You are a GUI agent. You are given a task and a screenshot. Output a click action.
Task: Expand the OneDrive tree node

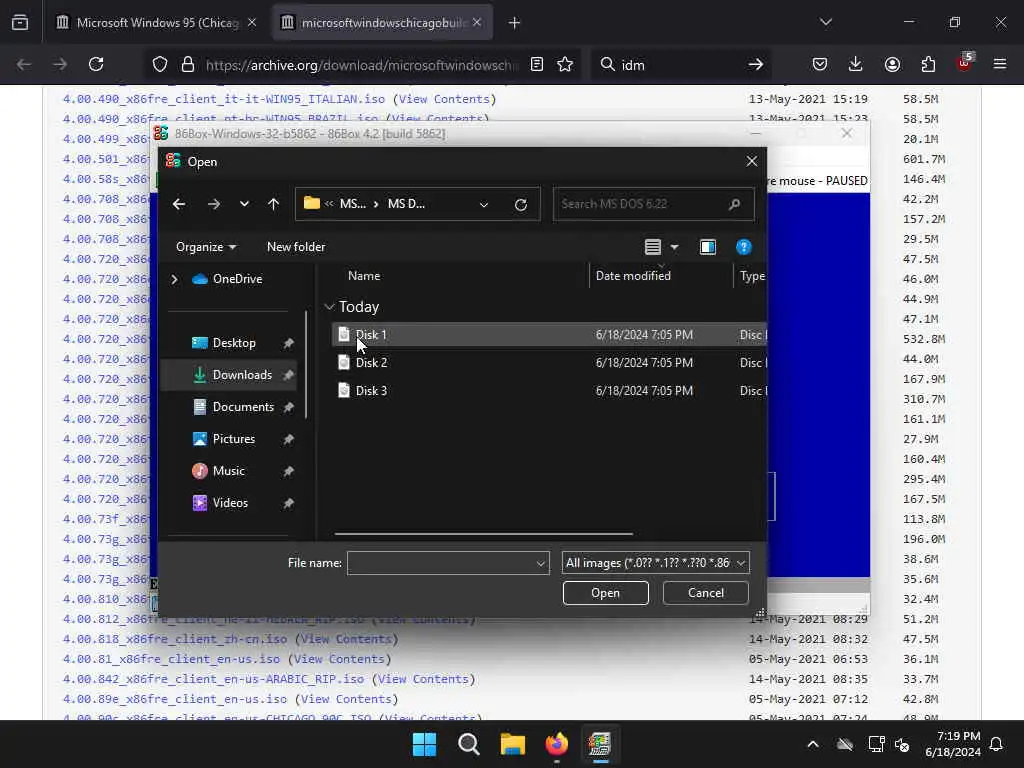tap(174, 279)
